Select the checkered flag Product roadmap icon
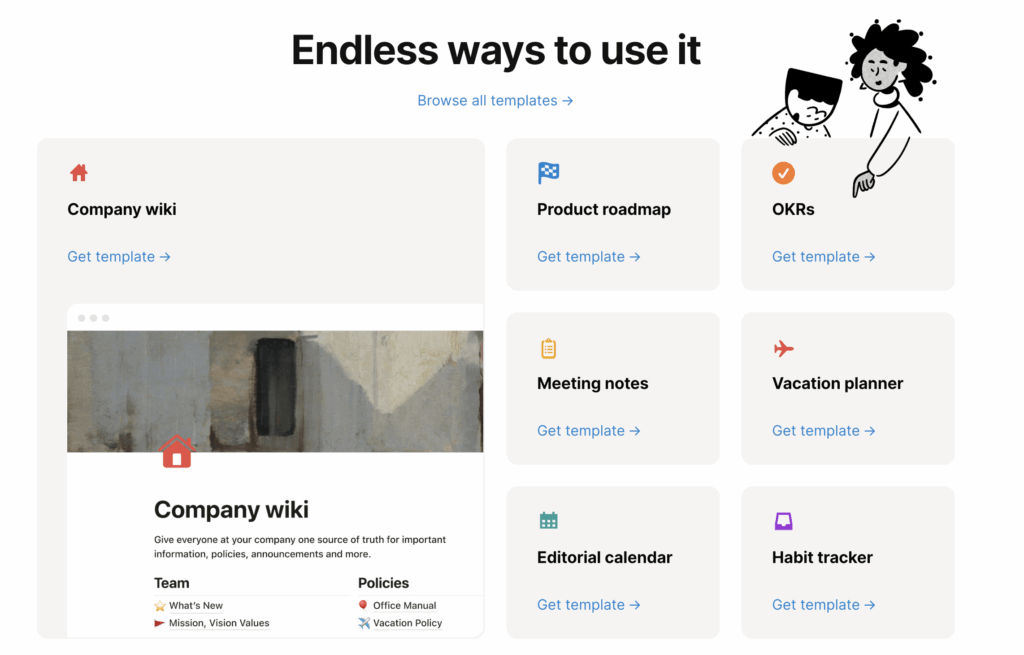Screen dimensions: 1024x655 pyautogui.click(x=548, y=172)
